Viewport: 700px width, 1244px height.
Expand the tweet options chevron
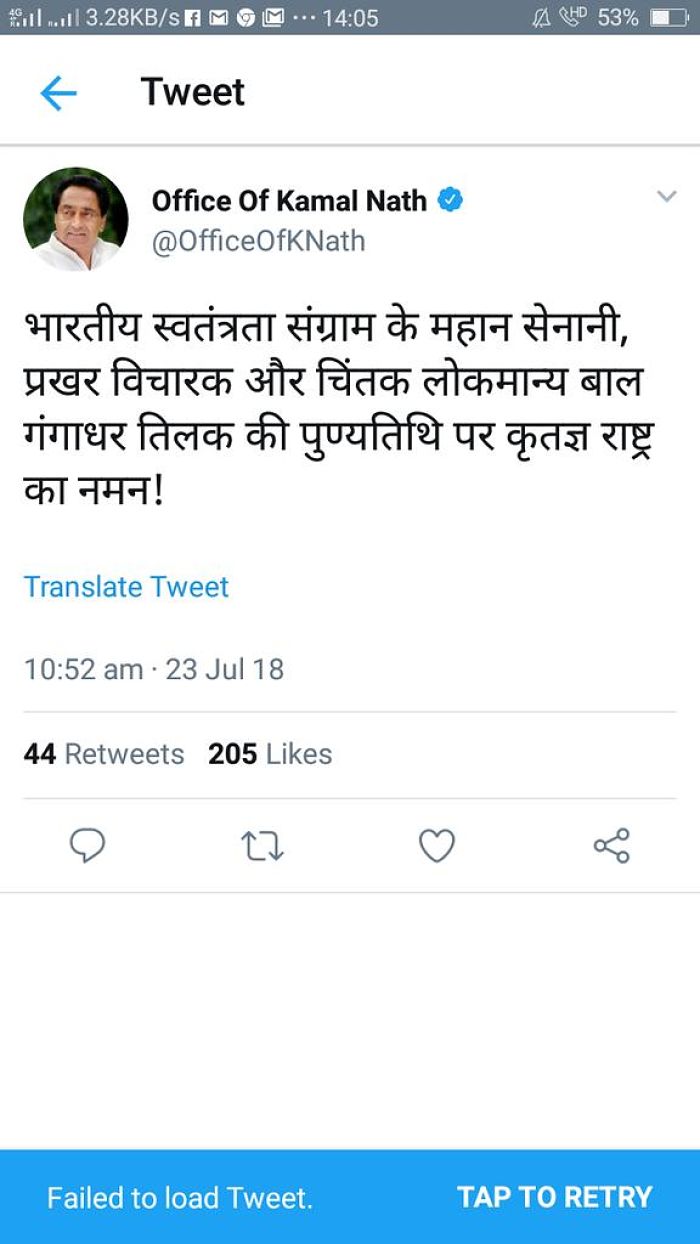coord(666,197)
